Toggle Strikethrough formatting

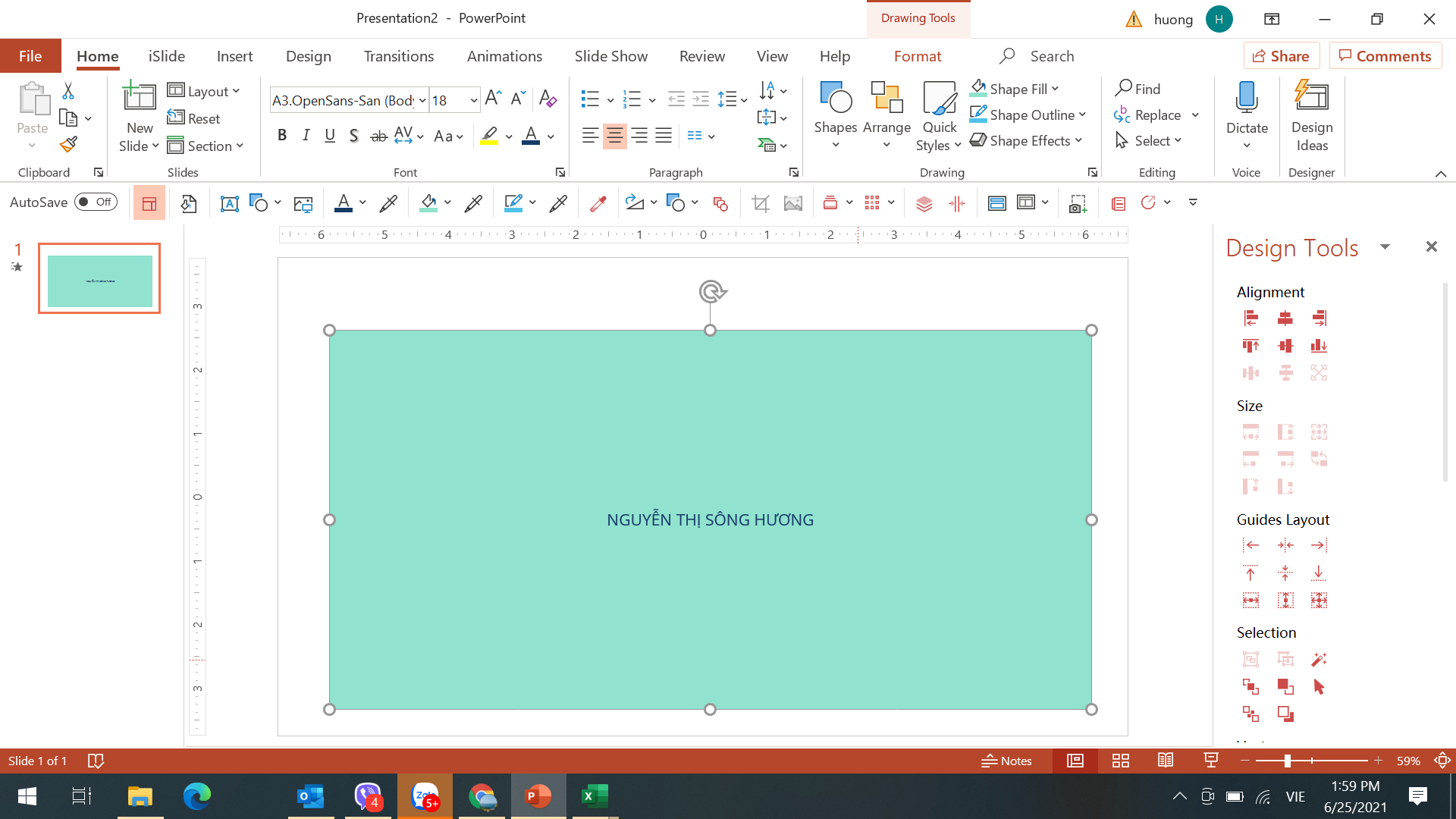(x=378, y=136)
